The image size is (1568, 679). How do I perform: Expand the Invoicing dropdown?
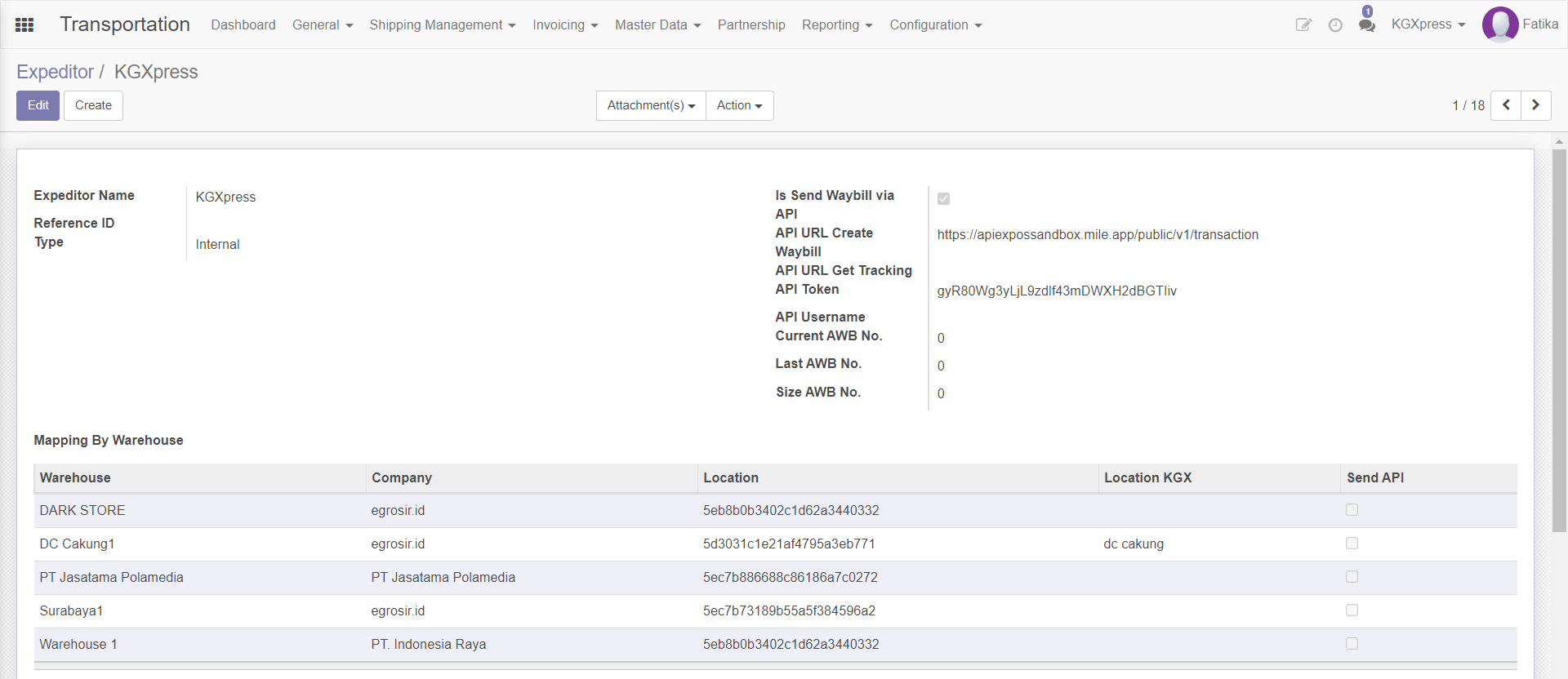pyautogui.click(x=565, y=24)
